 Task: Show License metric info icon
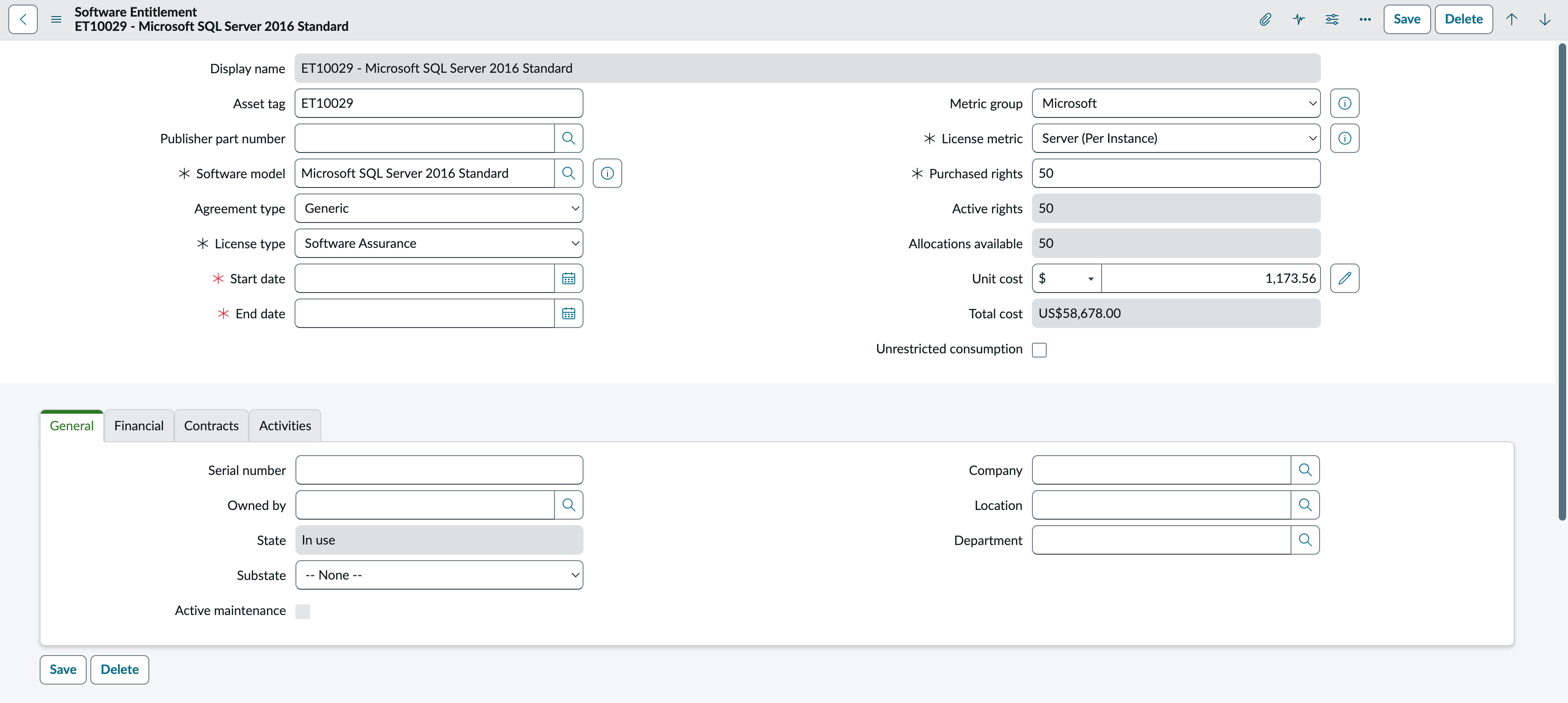tap(1344, 138)
